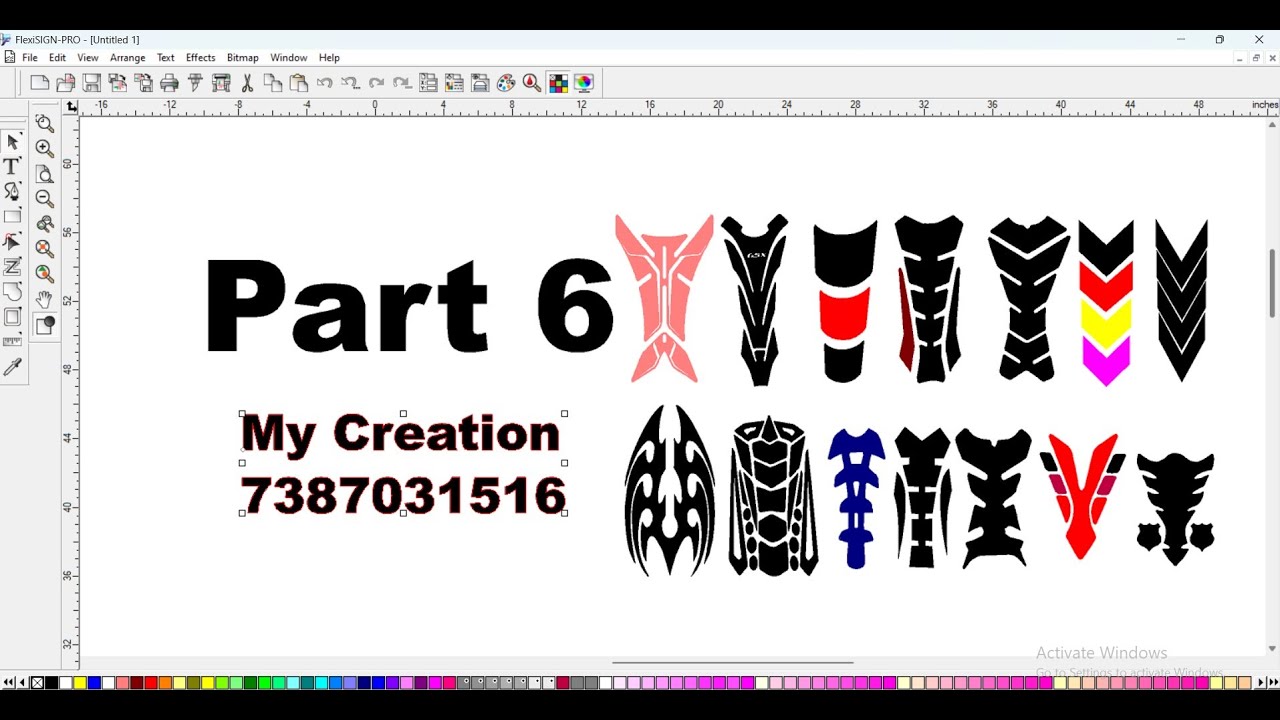
Task: Open the Text menu
Action: (166, 58)
